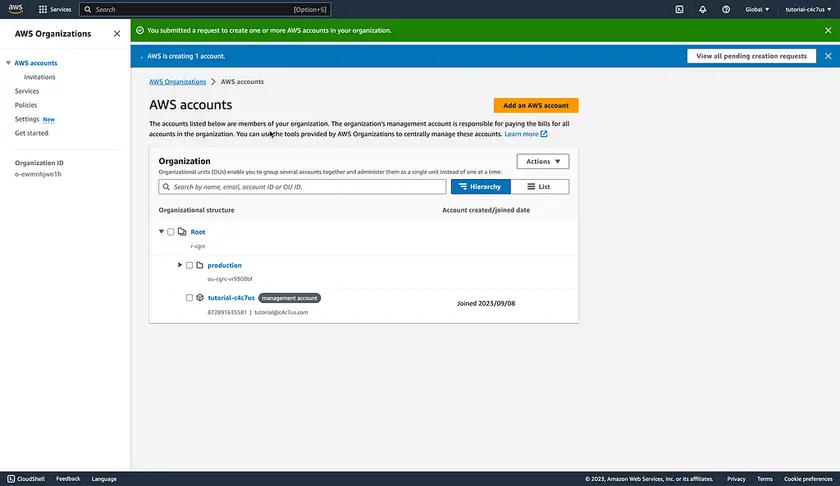Click the CloudShell icon in footer
Viewport: 840px width, 486px height.
tap(11, 478)
